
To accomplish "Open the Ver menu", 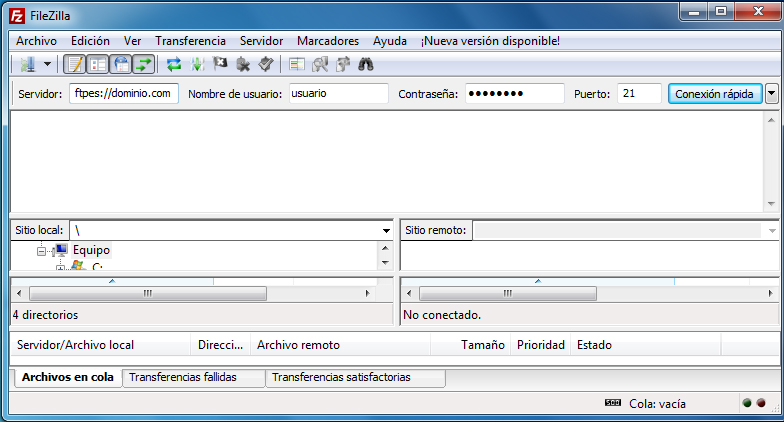I will tap(132, 41).
